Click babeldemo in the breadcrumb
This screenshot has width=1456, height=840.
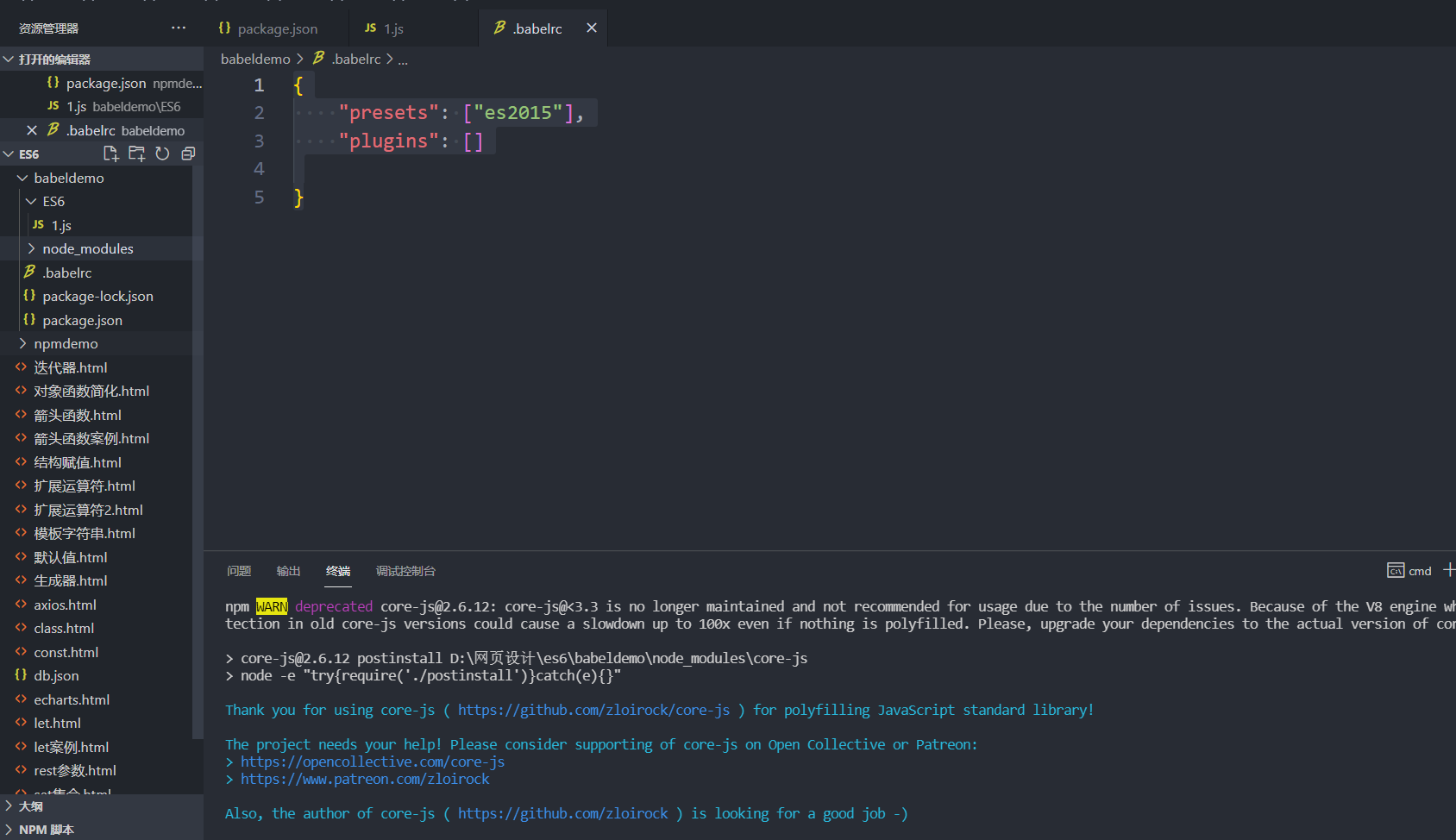[x=255, y=59]
